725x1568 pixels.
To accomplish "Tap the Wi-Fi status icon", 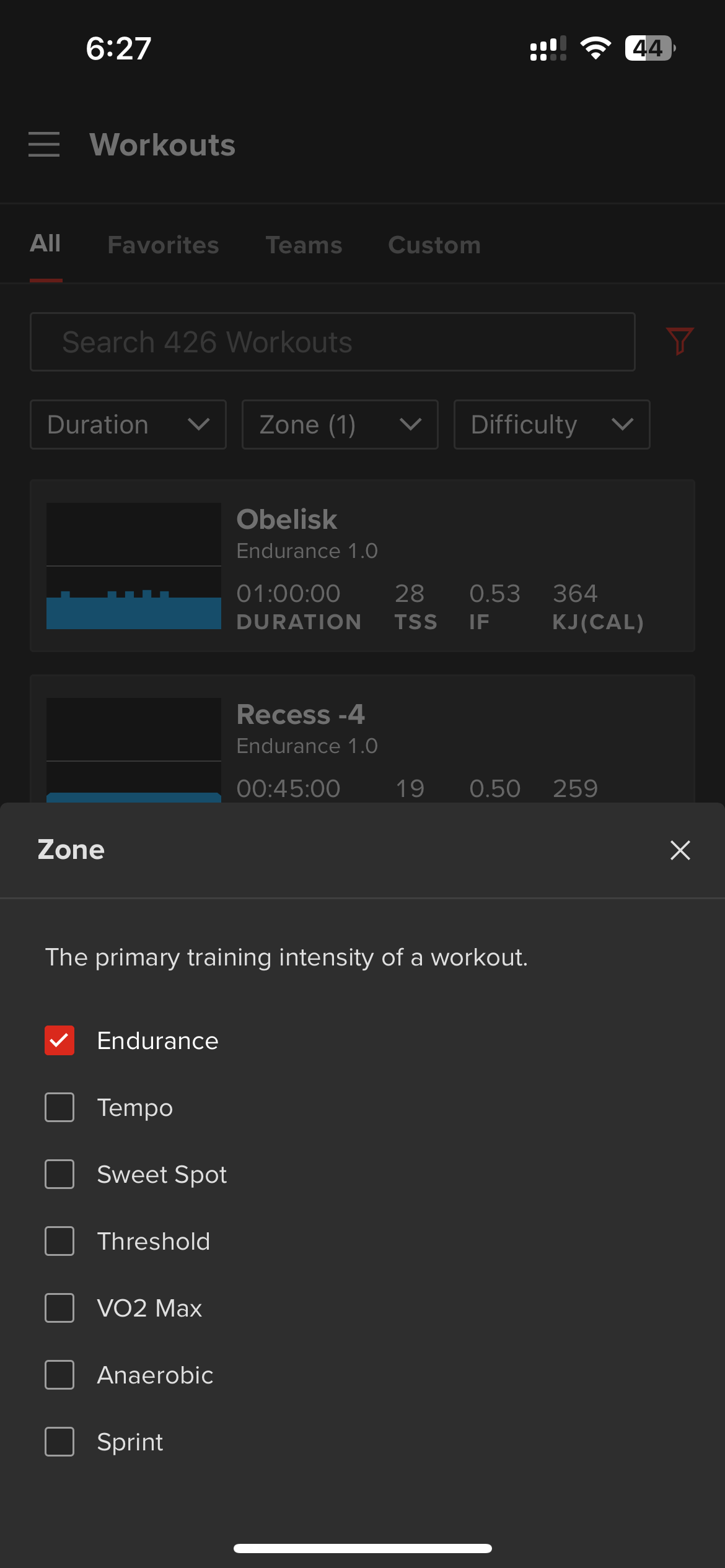I will click(595, 48).
